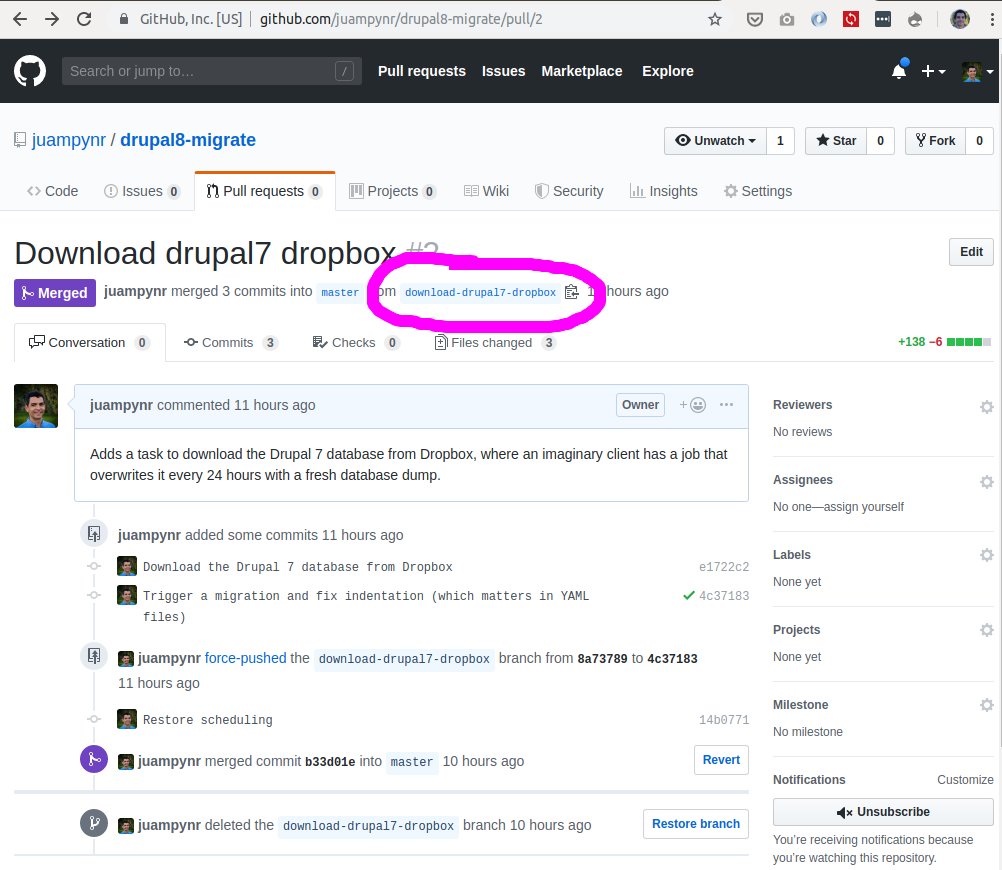
Task: Expand the plus create-new dropdown
Action: [933, 71]
